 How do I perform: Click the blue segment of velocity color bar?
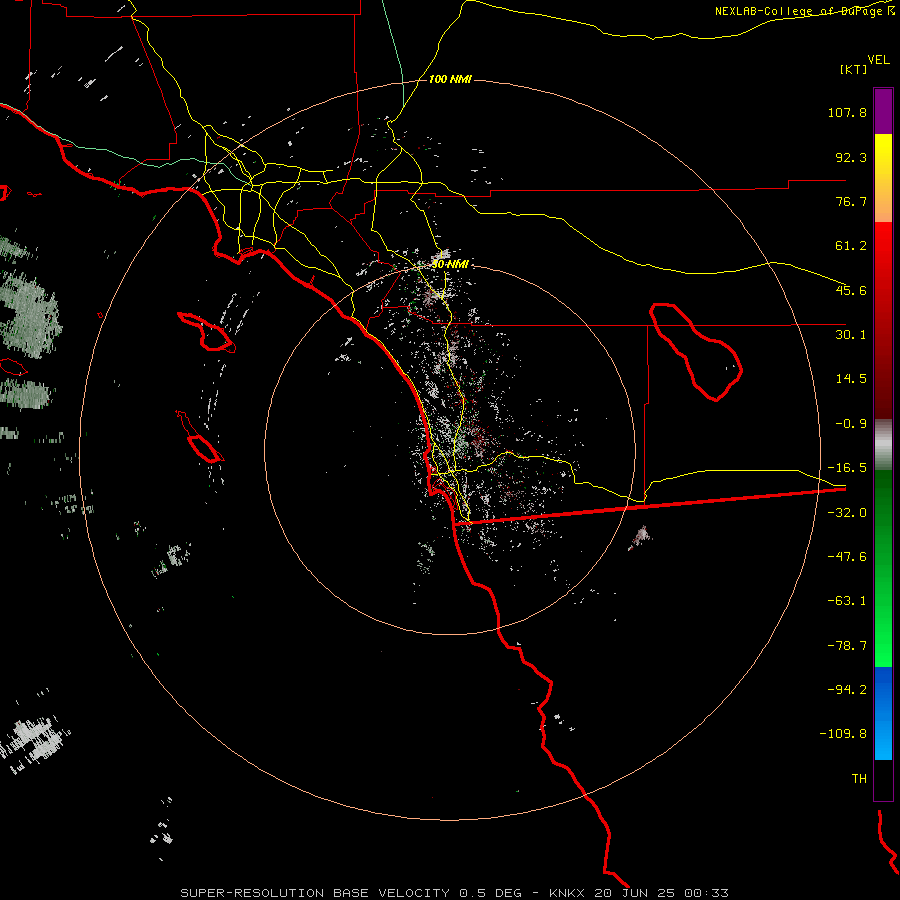pos(883,713)
